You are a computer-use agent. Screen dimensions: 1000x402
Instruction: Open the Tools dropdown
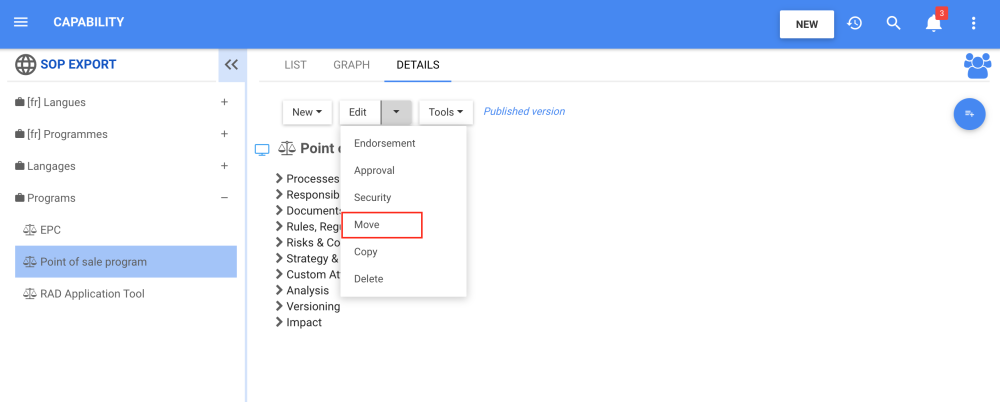(445, 112)
